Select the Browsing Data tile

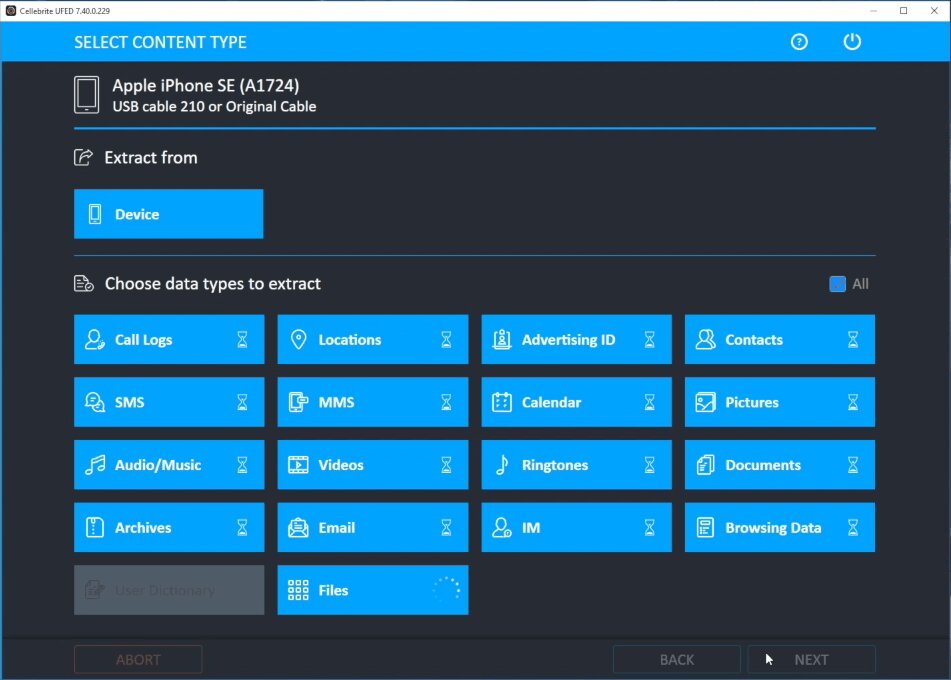click(x=779, y=527)
